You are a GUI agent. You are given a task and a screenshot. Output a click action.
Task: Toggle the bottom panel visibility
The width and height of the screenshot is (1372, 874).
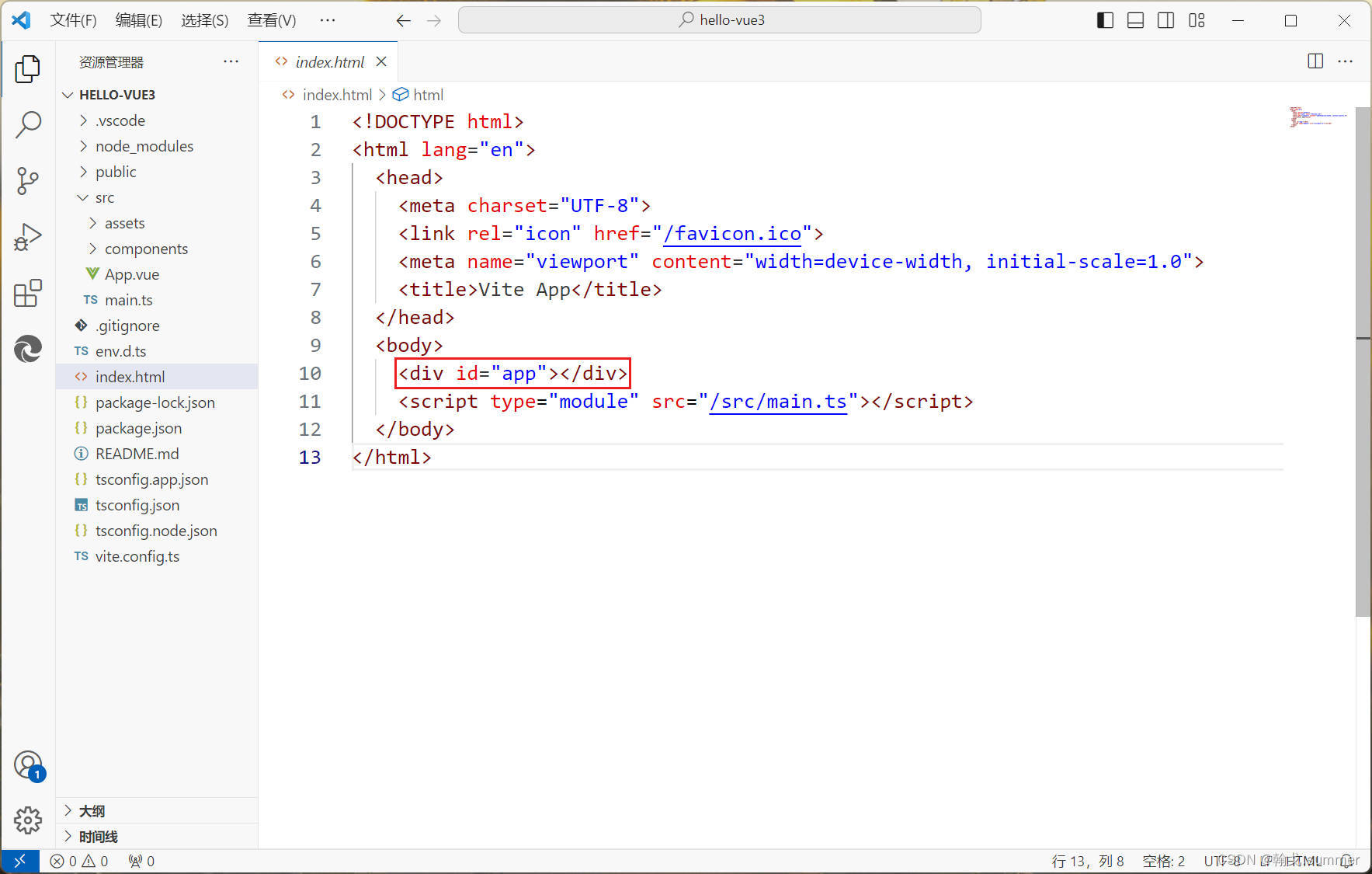[1135, 20]
